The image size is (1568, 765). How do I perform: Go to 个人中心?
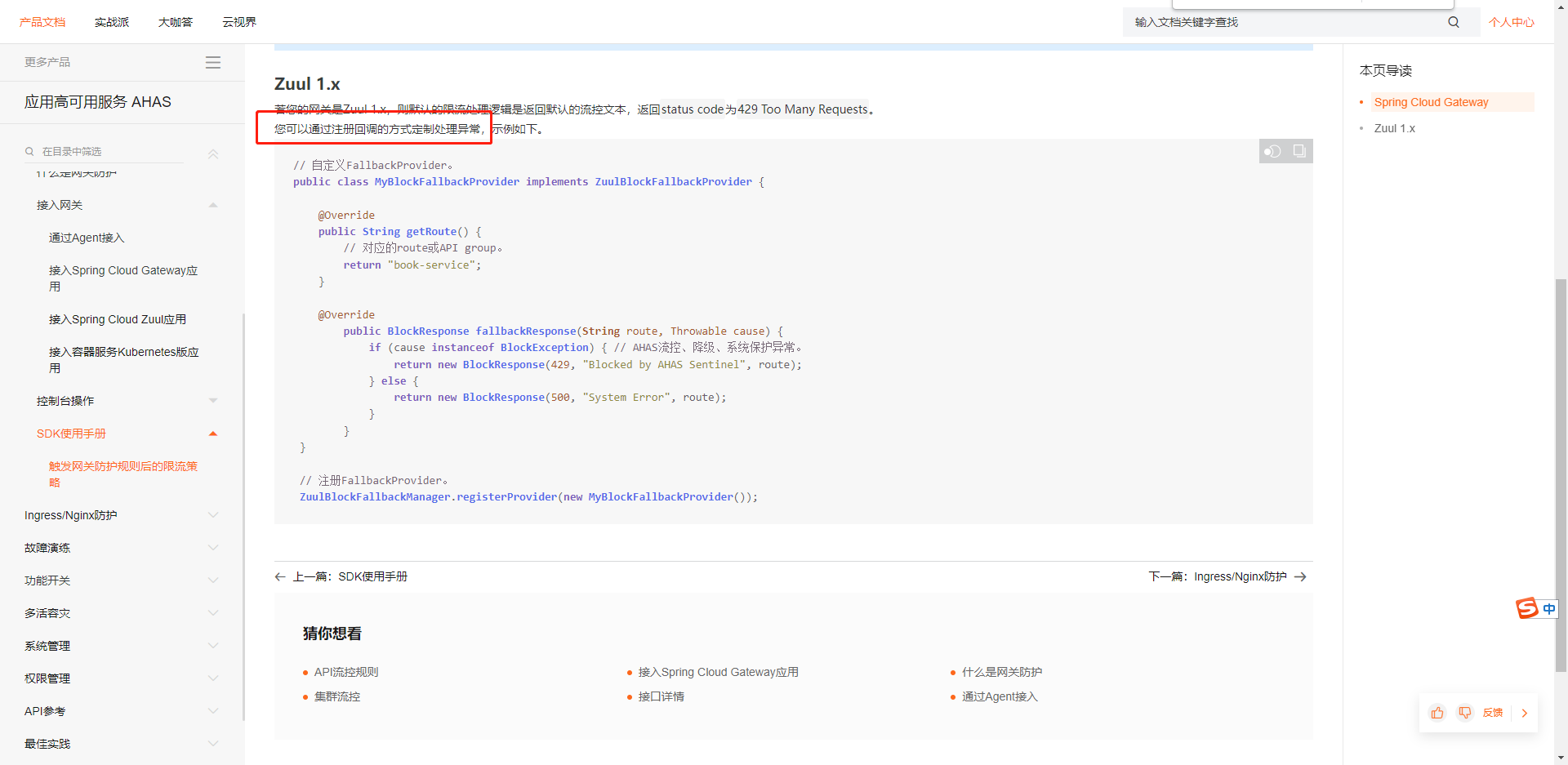click(1512, 22)
